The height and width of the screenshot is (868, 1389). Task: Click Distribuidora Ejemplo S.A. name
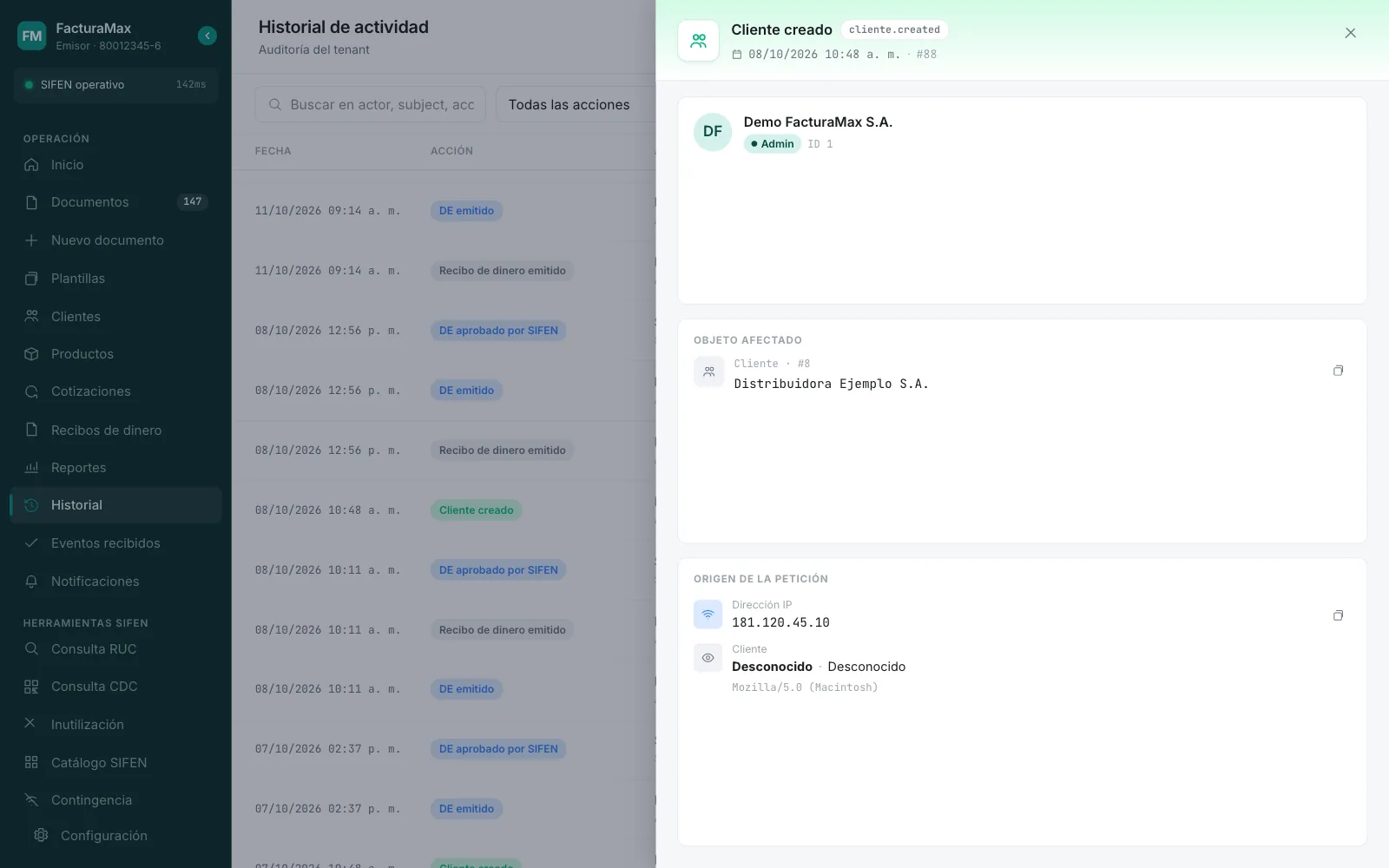pyautogui.click(x=831, y=384)
